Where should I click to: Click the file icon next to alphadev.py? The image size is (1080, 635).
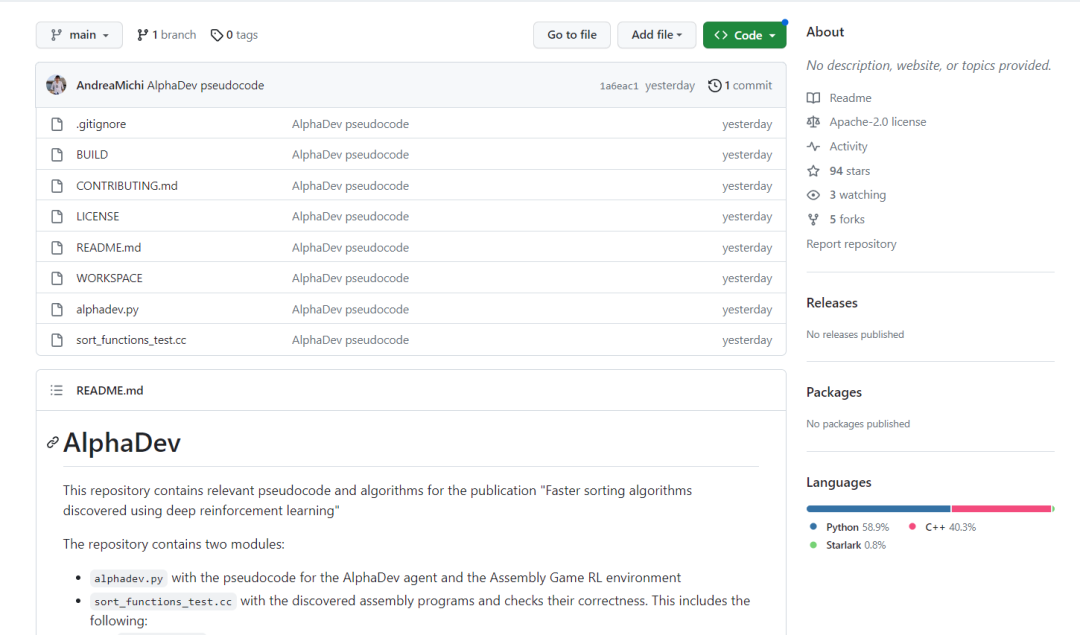[56, 309]
